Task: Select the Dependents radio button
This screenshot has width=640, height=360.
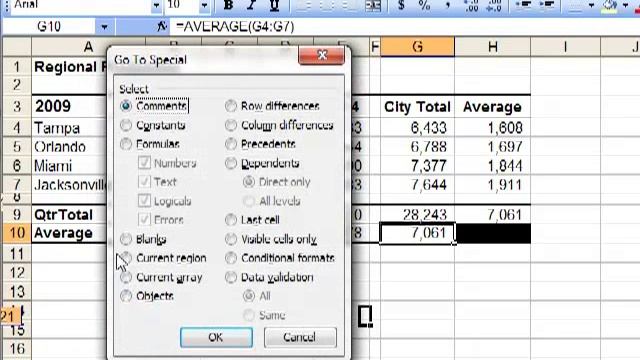Action: (231, 163)
